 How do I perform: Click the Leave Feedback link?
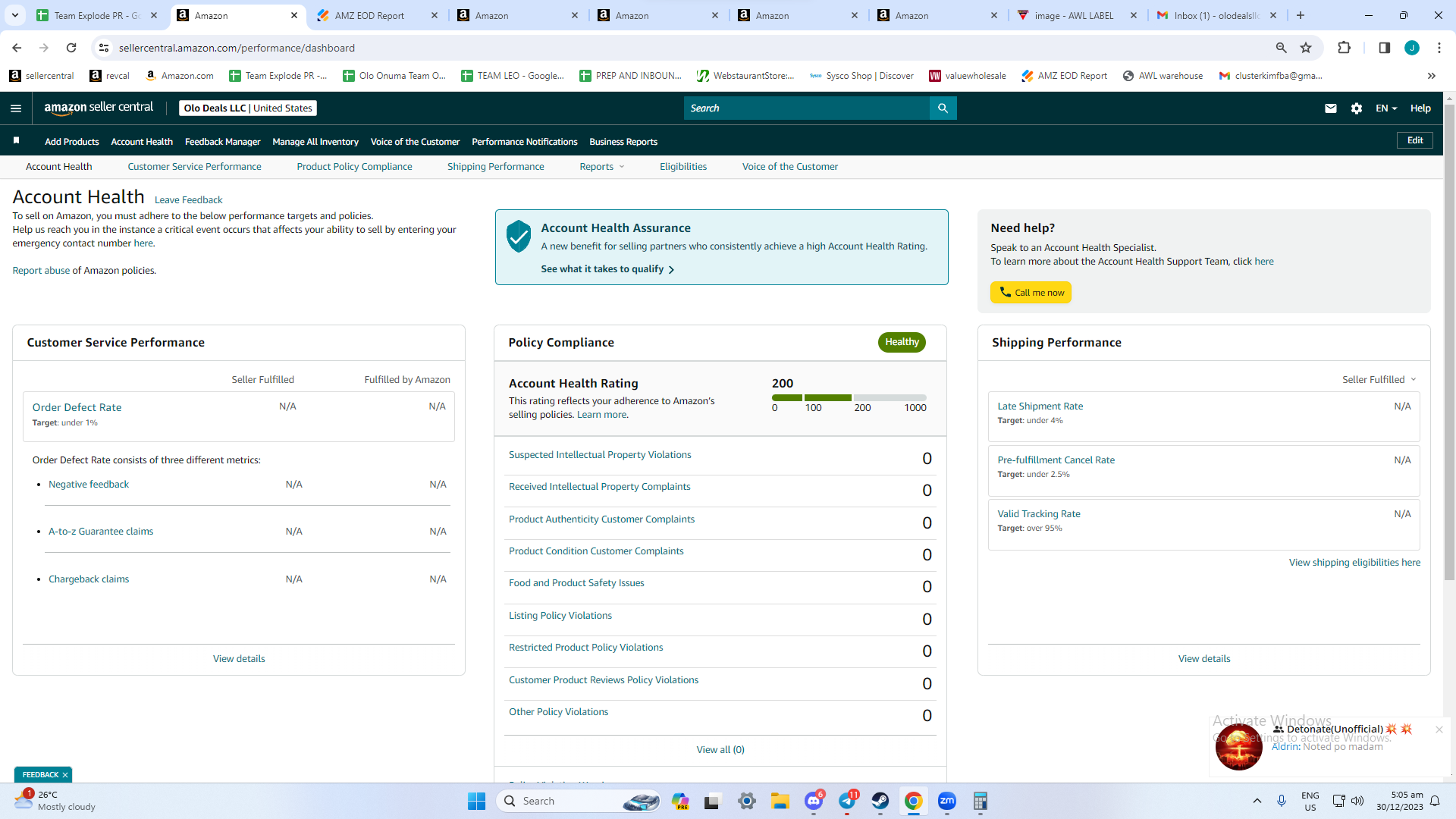pyautogui.click(x=188, y=200)
